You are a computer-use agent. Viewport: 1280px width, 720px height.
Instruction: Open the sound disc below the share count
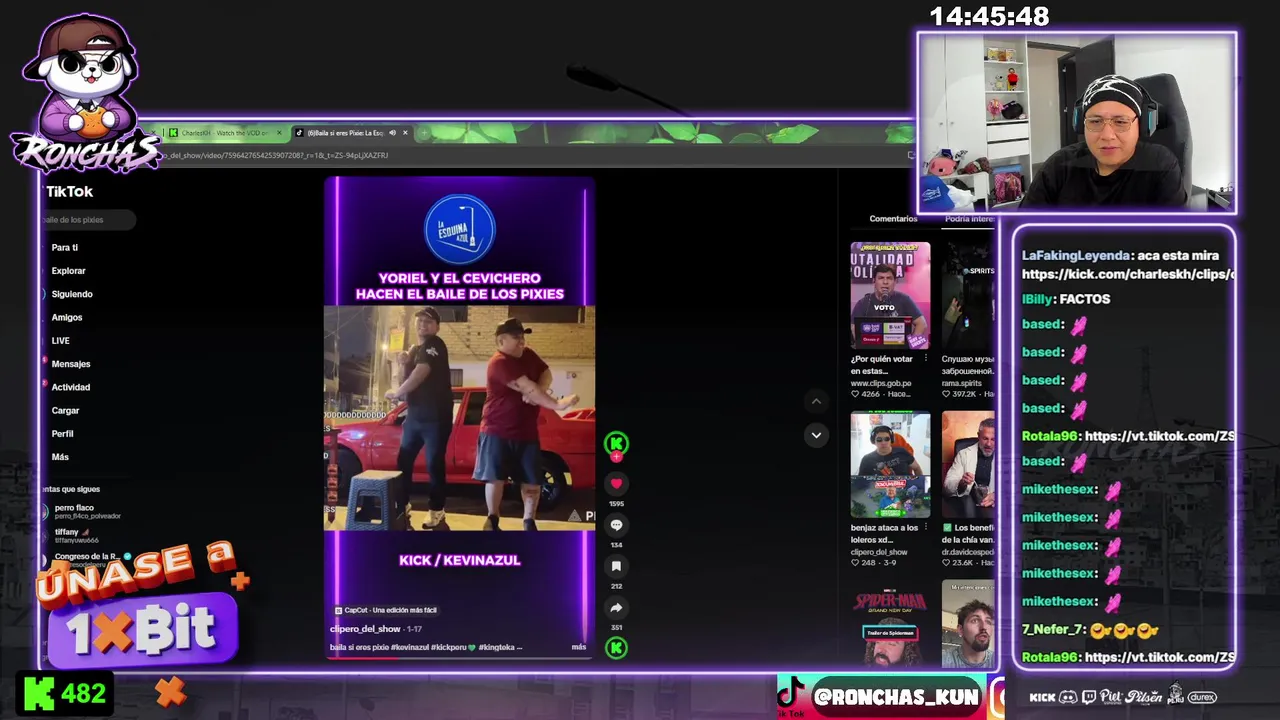click(616, 648)
